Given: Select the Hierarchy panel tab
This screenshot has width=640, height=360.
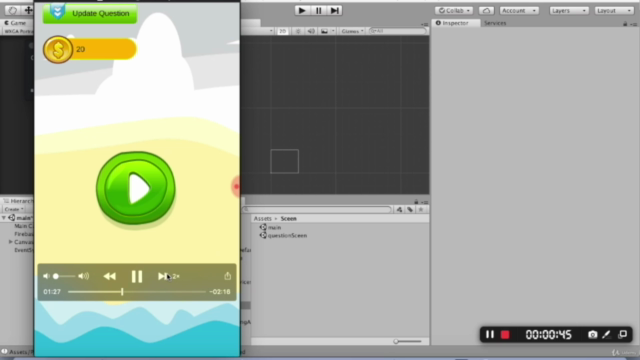Looking at the screenshot, I should [18, 201].
